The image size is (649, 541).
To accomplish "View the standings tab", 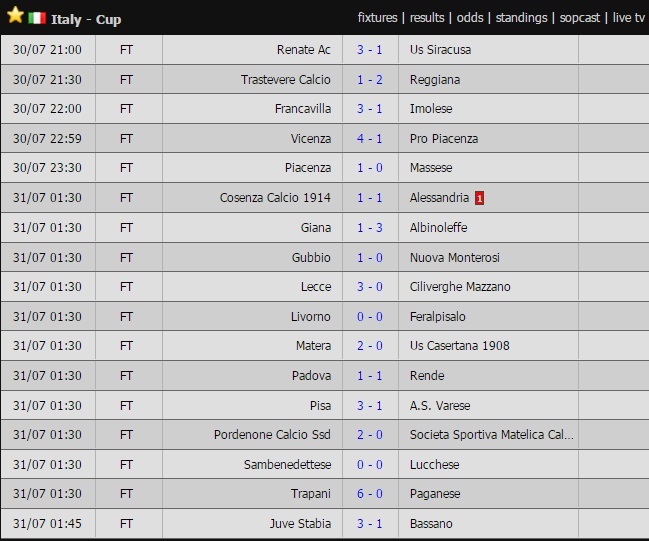I will (521, 18).
